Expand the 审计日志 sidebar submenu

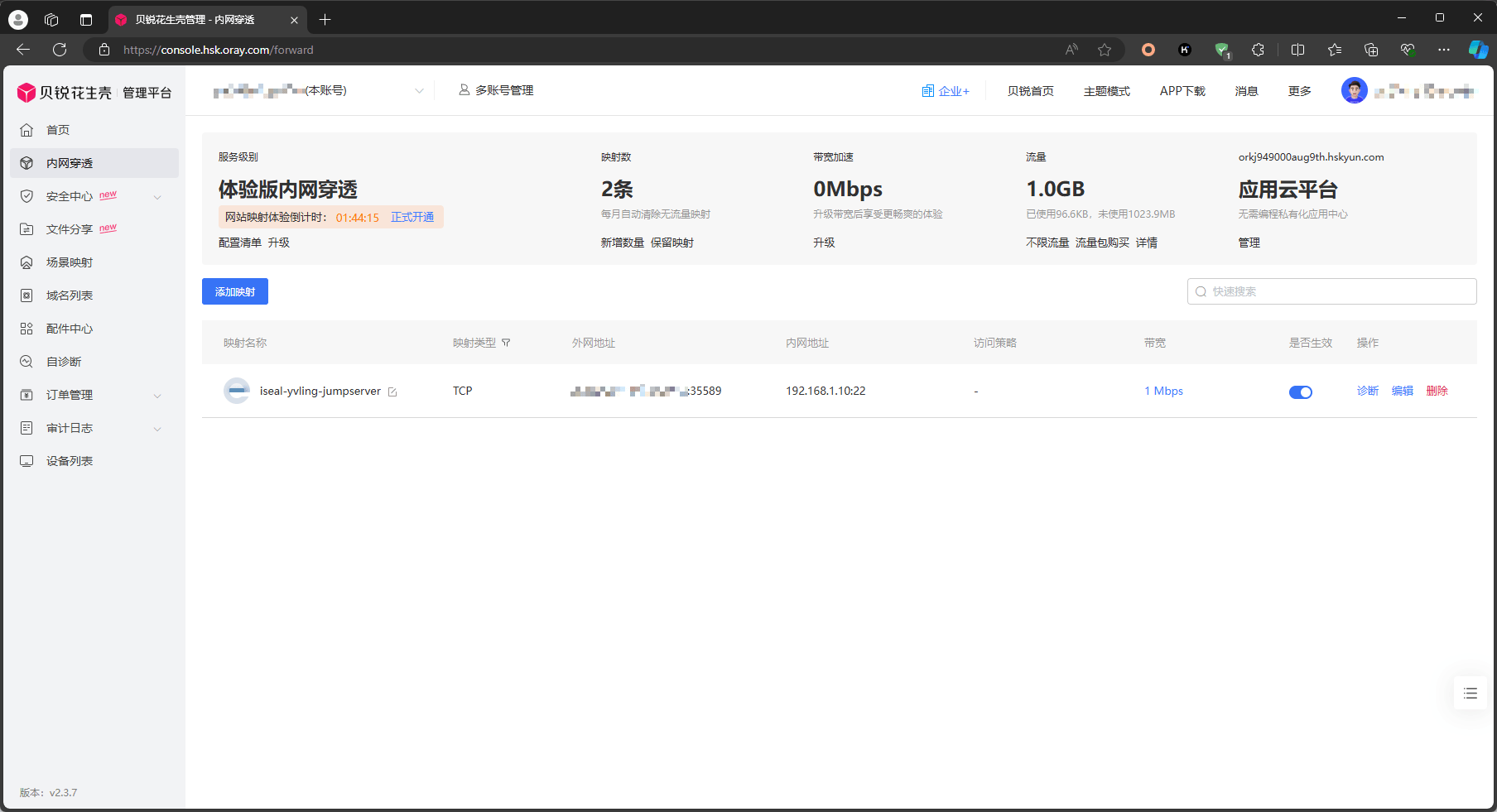tap(157, 429)
